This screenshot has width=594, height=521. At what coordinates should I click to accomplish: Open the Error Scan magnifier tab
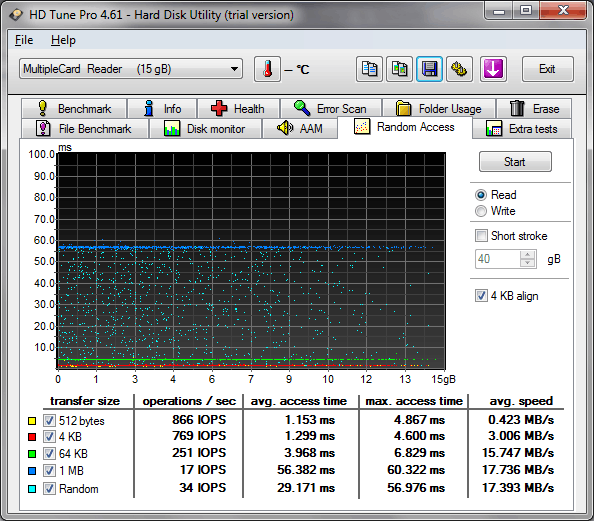pos(331,109)
